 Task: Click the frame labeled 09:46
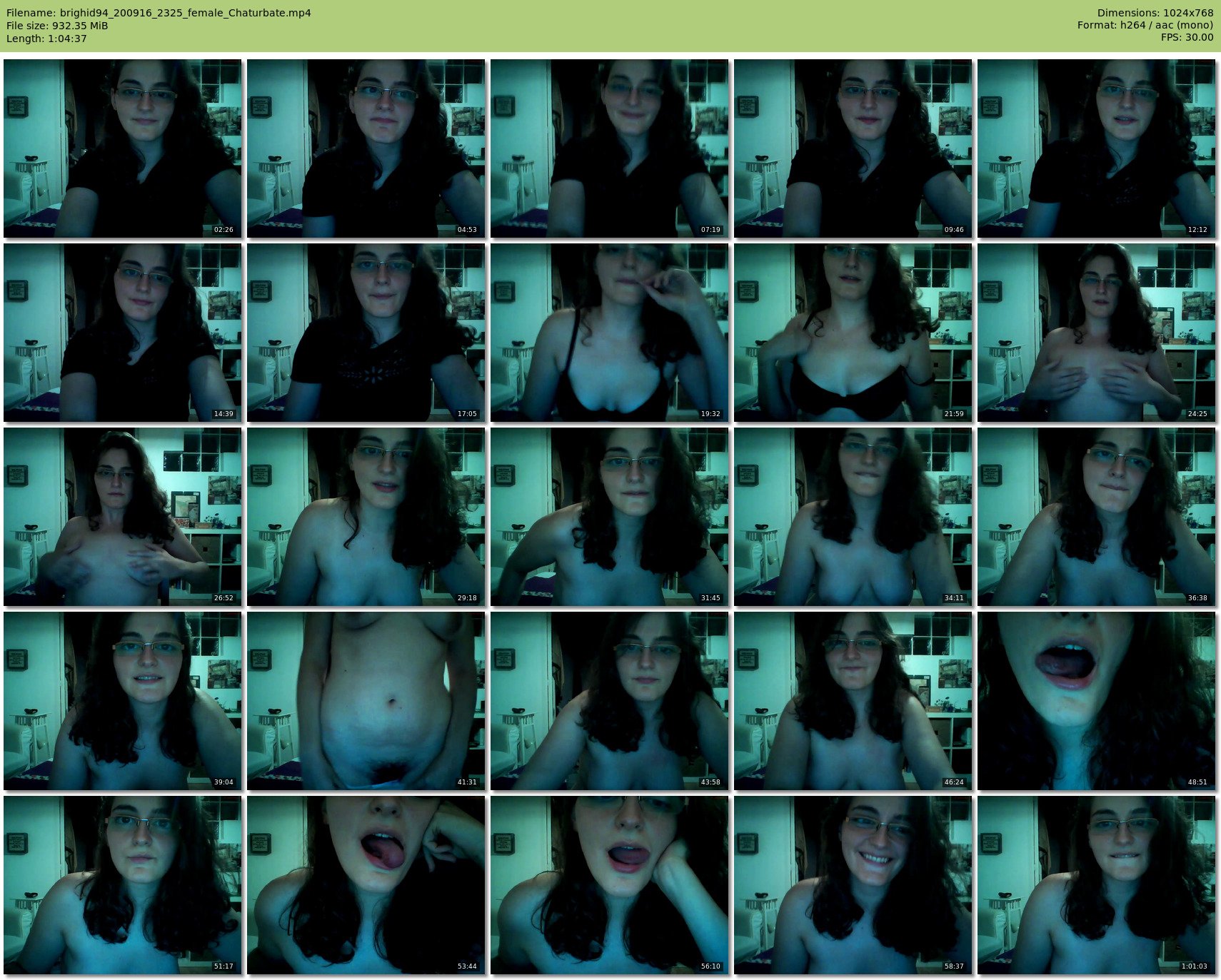click(853, 148)
